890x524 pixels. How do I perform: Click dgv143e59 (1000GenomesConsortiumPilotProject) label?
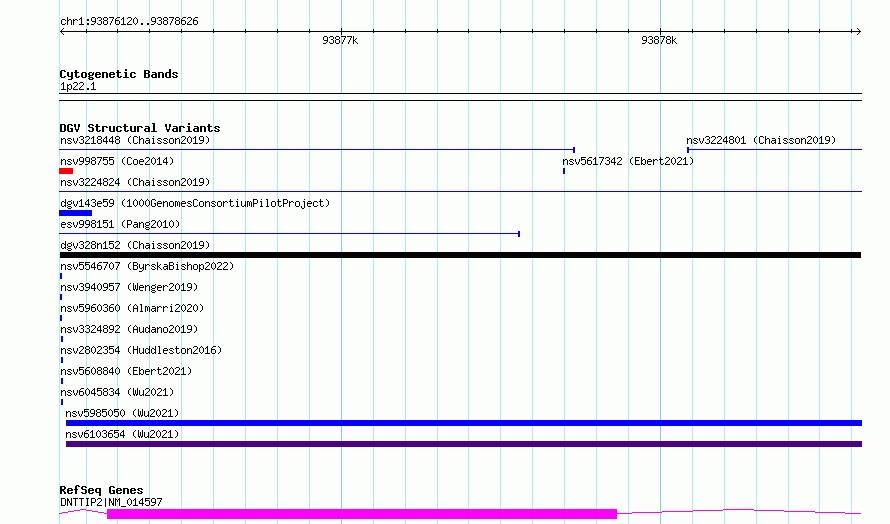pos(195,203)
